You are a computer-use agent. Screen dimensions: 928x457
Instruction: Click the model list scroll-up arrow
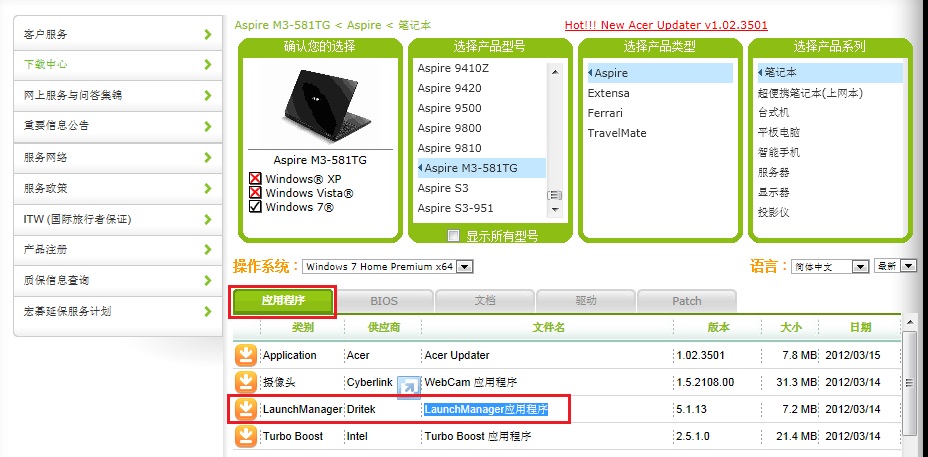point(555,72)
